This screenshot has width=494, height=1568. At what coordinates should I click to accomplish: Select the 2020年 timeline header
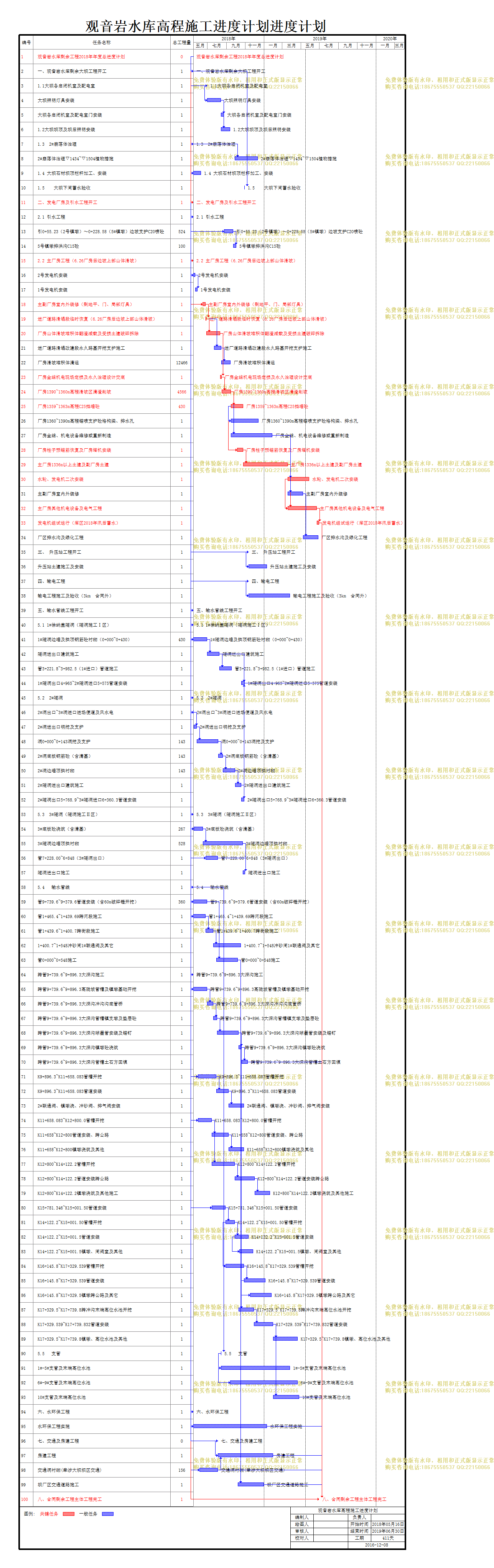(x=390, y=39)
